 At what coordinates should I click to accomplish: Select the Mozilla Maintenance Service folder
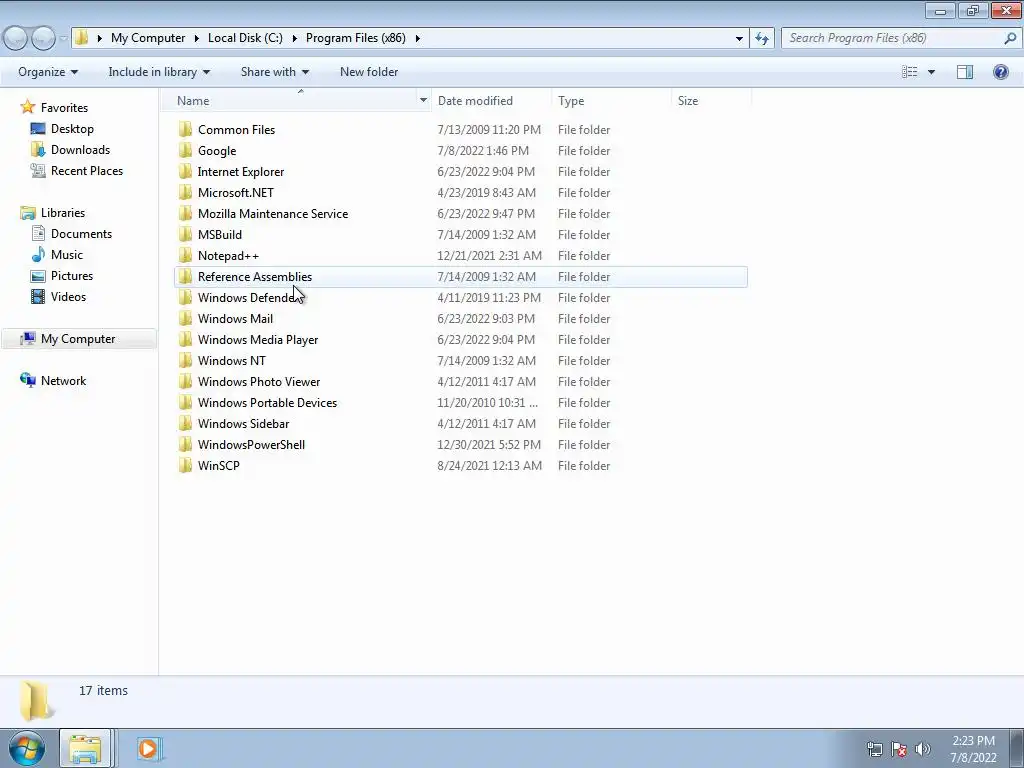tap(272, 214)
